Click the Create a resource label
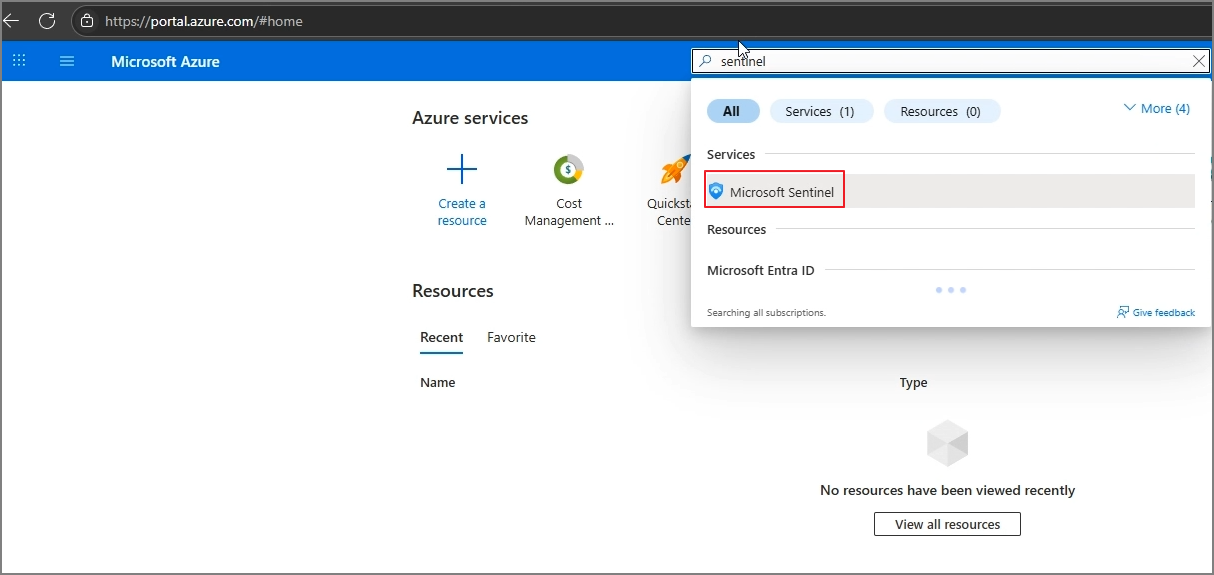This screenshot has width=1214, height=575. point(462,212)
